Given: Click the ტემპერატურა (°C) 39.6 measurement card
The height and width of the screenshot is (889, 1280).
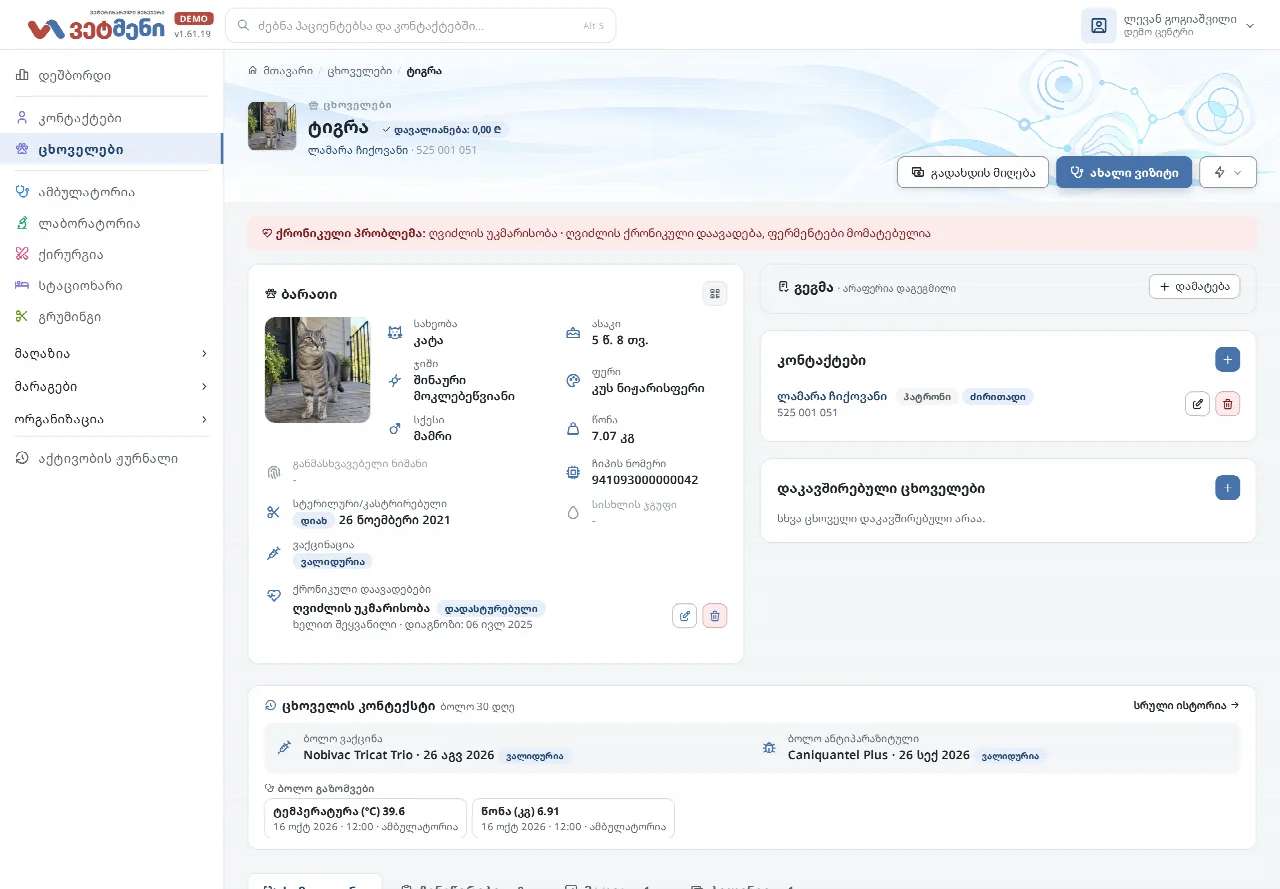Looking at the screenshot, I should [x=365, y=818].
